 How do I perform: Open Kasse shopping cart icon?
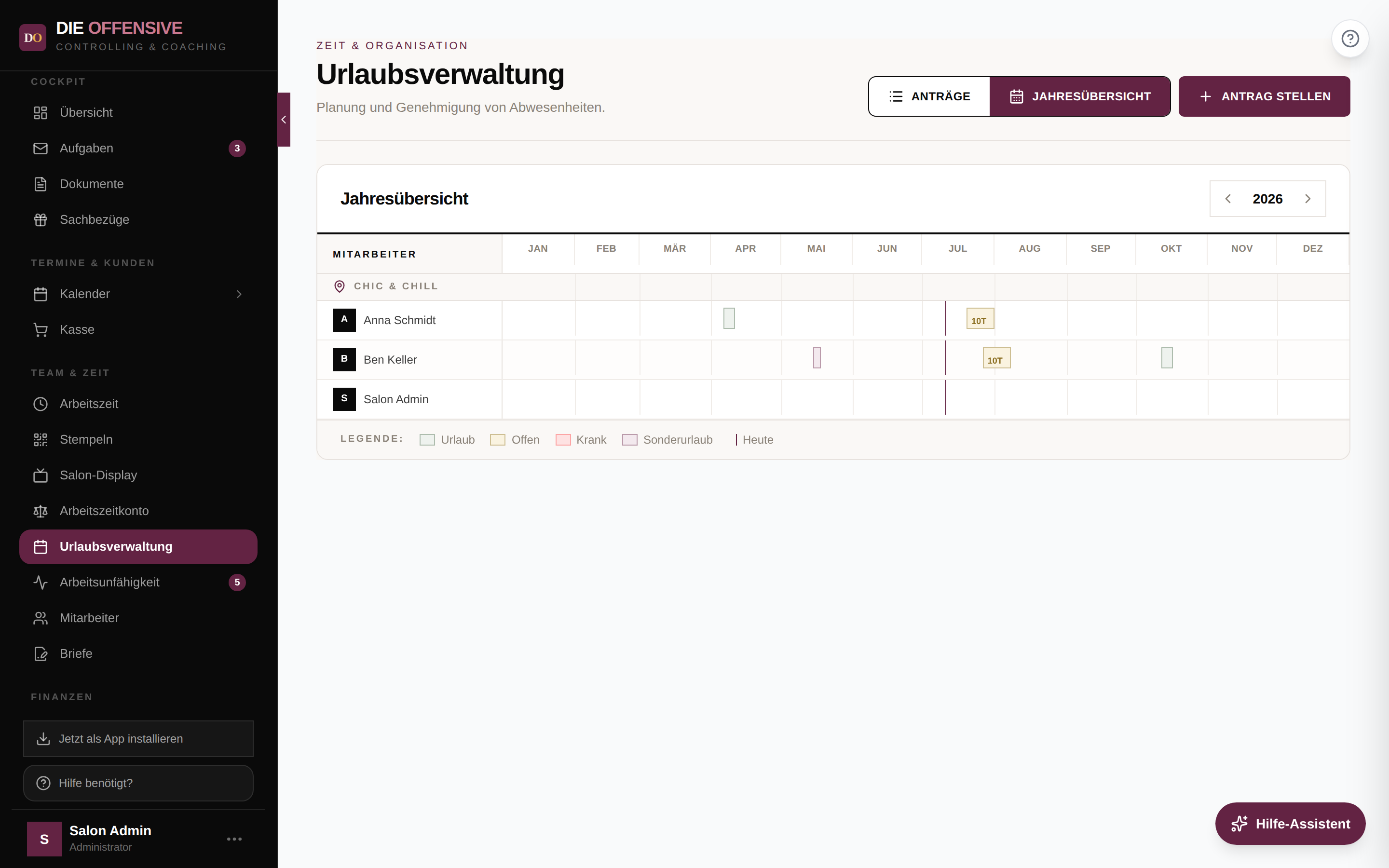(40, 329)
